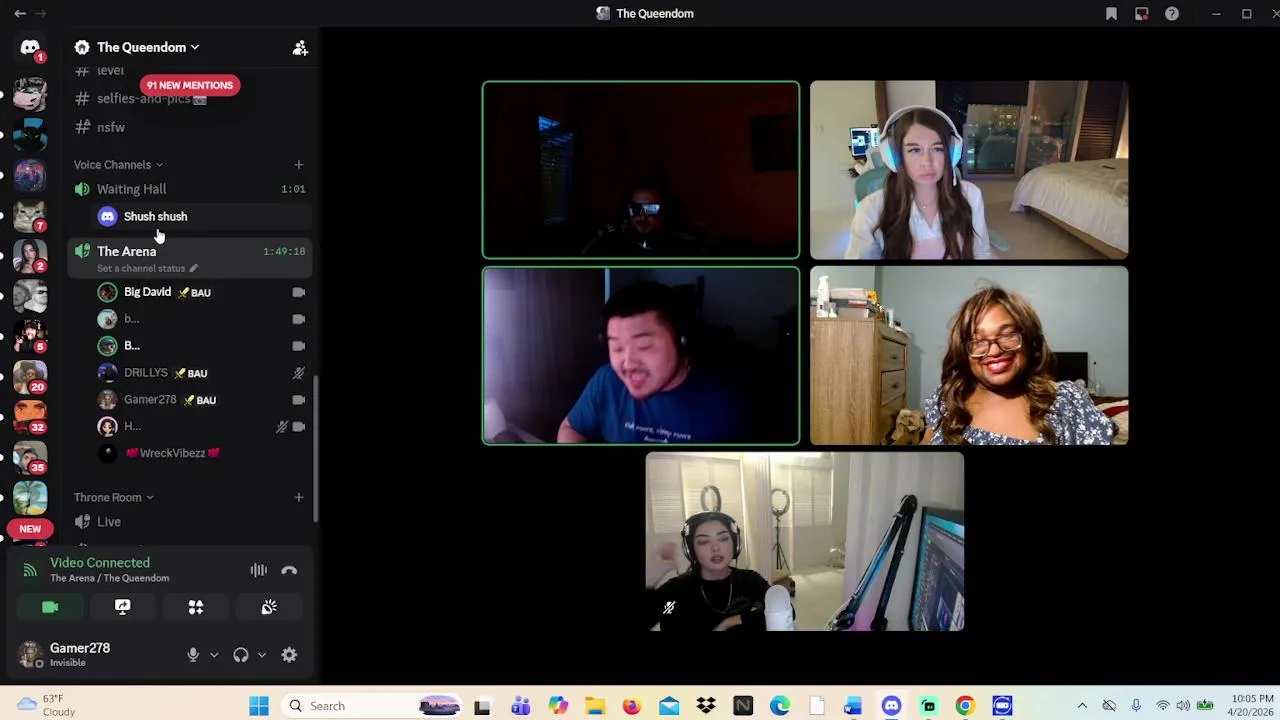1280x720 pixels.
Task: Select The Arena voice channel
Action: click(x=126, y=251)
